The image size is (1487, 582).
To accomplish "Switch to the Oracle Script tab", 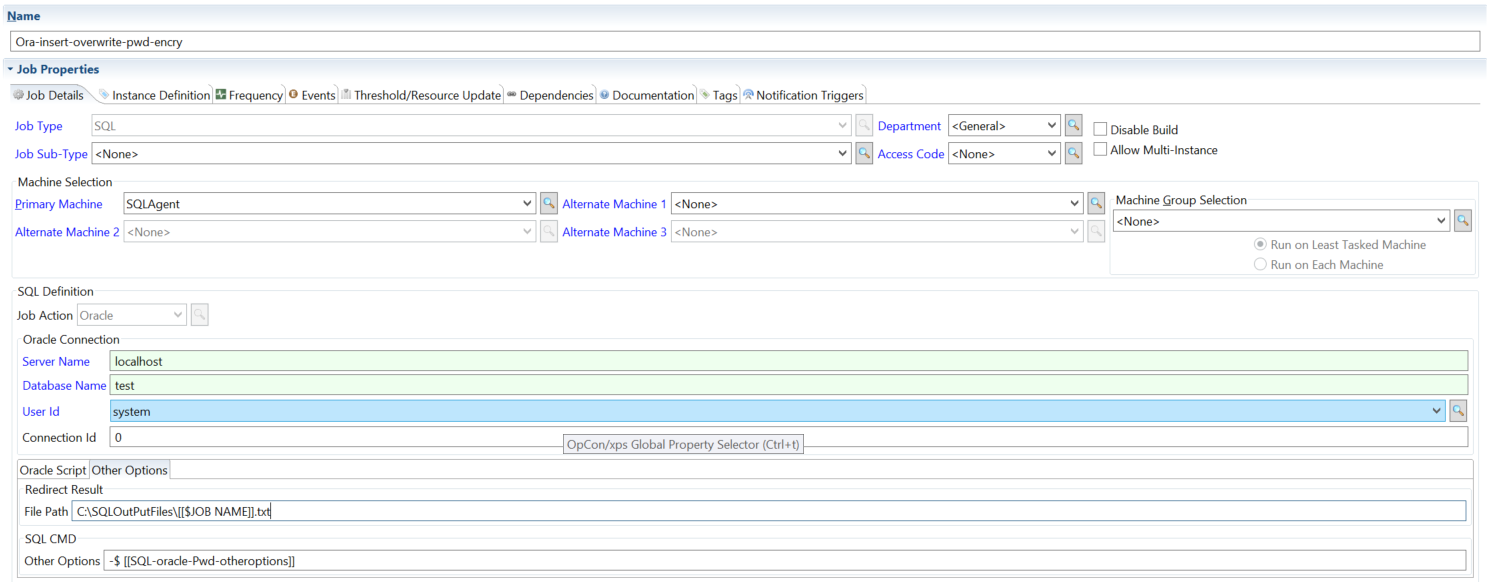I will (x=54, y=470).
